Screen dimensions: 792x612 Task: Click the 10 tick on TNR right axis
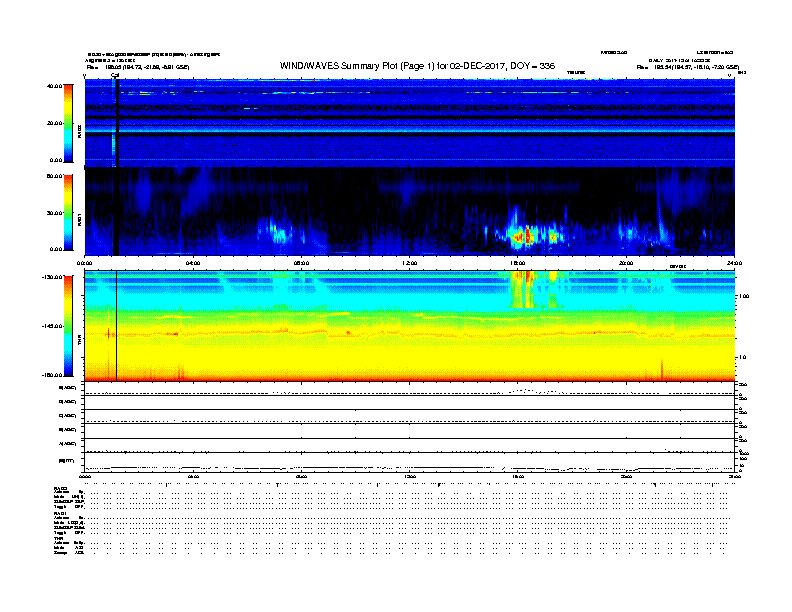pyautogui.click(x=742, y=357)
